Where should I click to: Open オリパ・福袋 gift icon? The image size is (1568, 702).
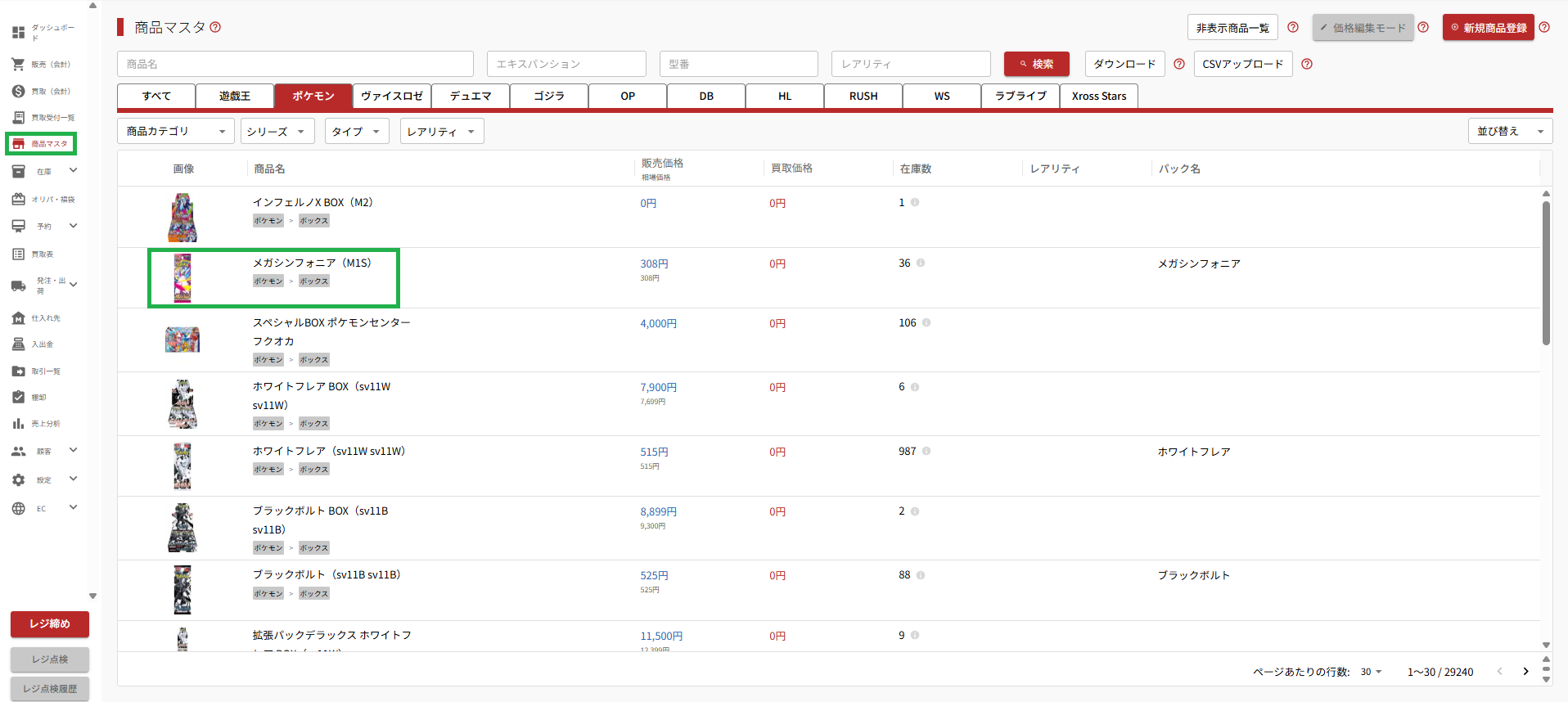(18, 199)
